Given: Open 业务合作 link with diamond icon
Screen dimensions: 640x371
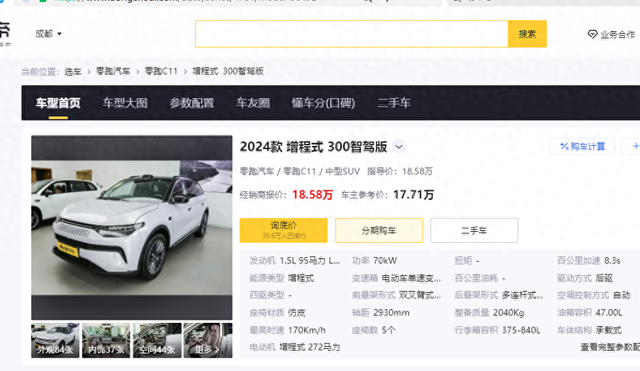Looking at the screenshot, I should [611, 35].
